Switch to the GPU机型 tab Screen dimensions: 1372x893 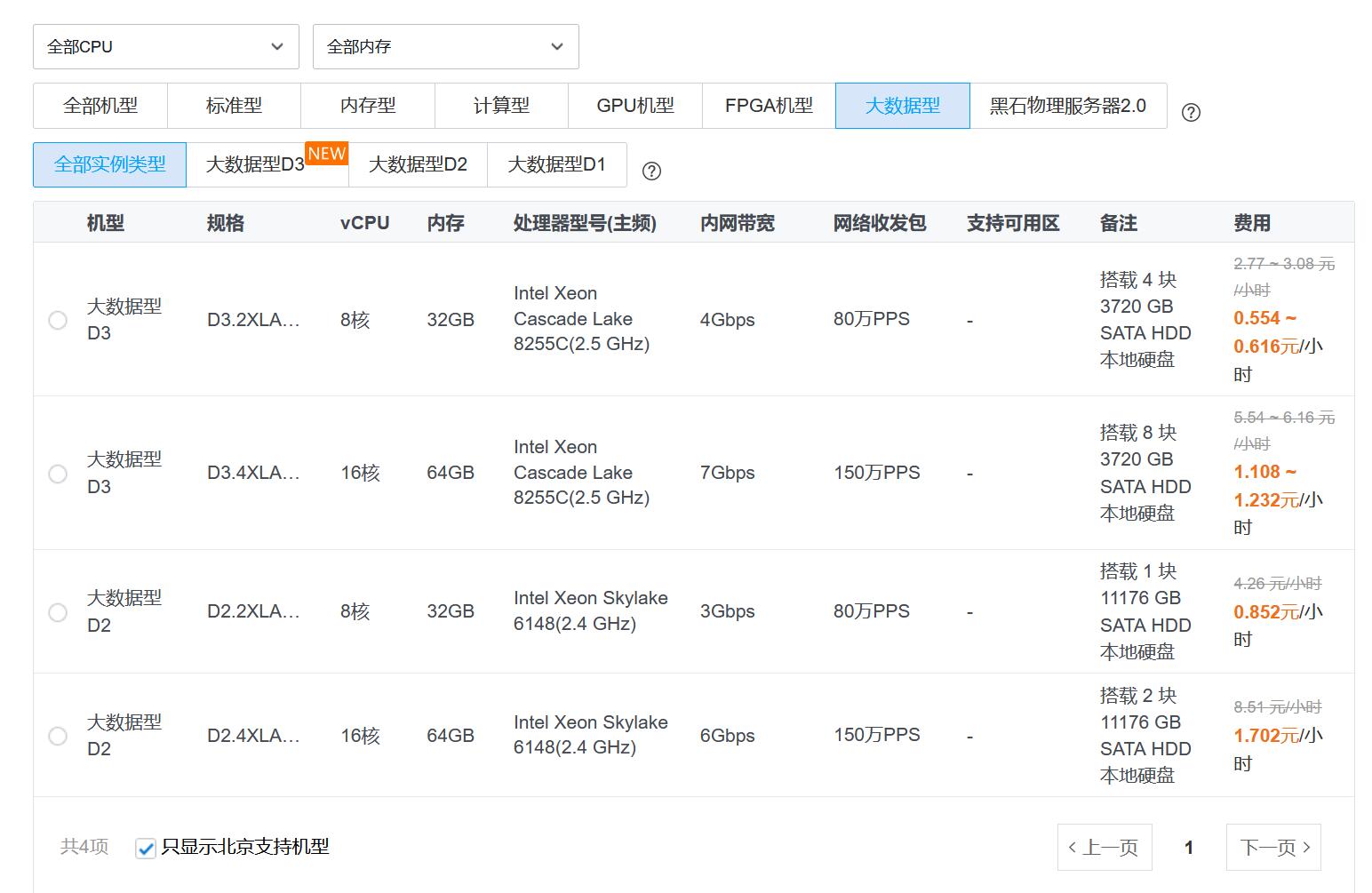tap(634, 106)
